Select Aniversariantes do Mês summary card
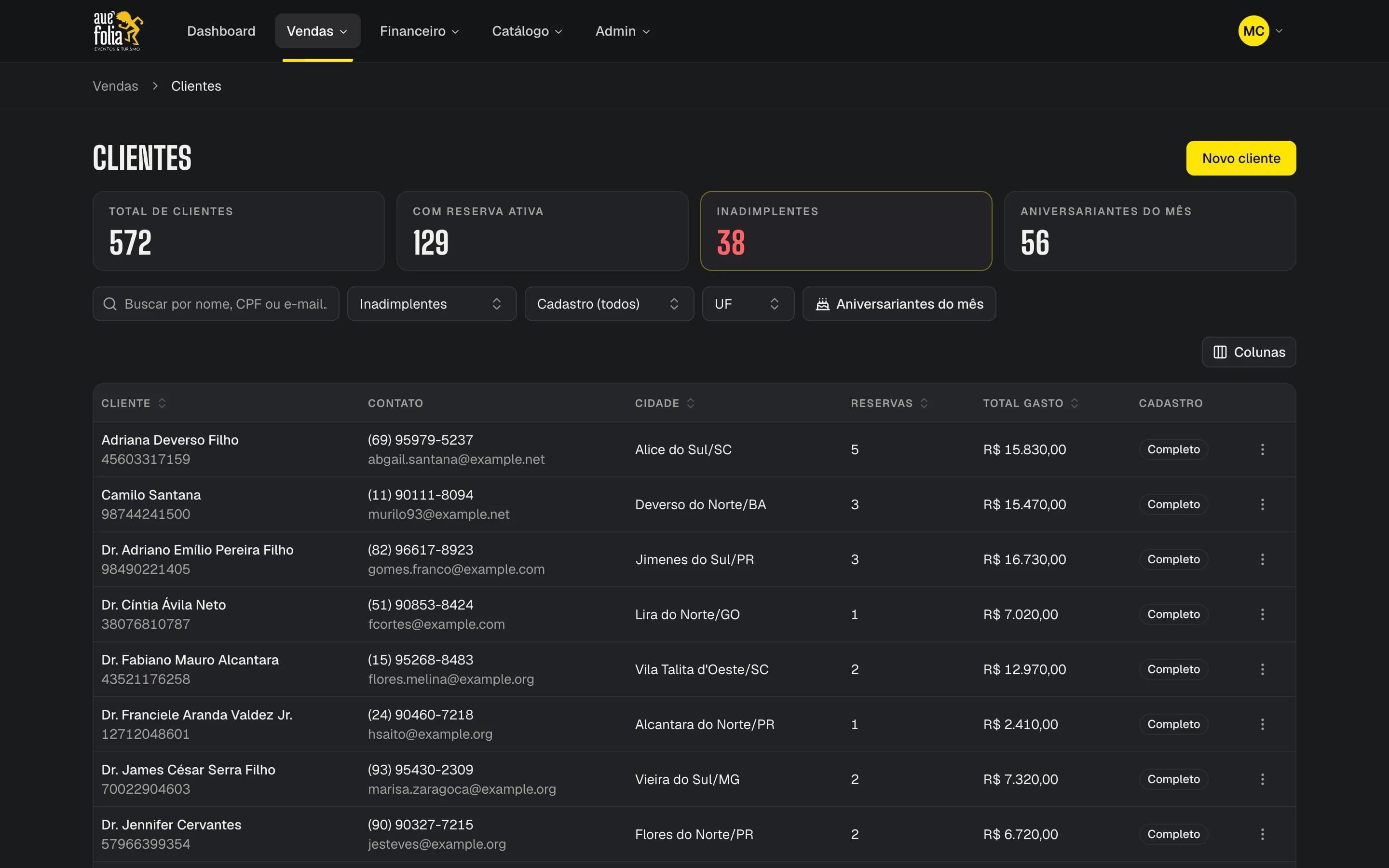Viewport: 1389px width, 868px height. tap(1150, 231)
